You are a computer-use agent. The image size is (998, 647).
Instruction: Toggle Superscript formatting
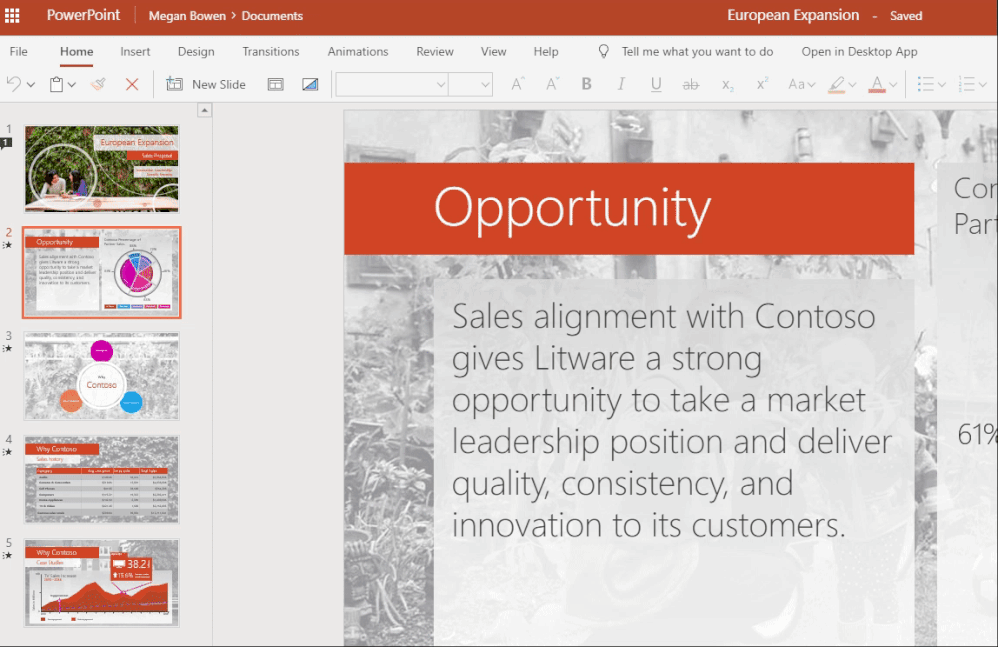762,83
